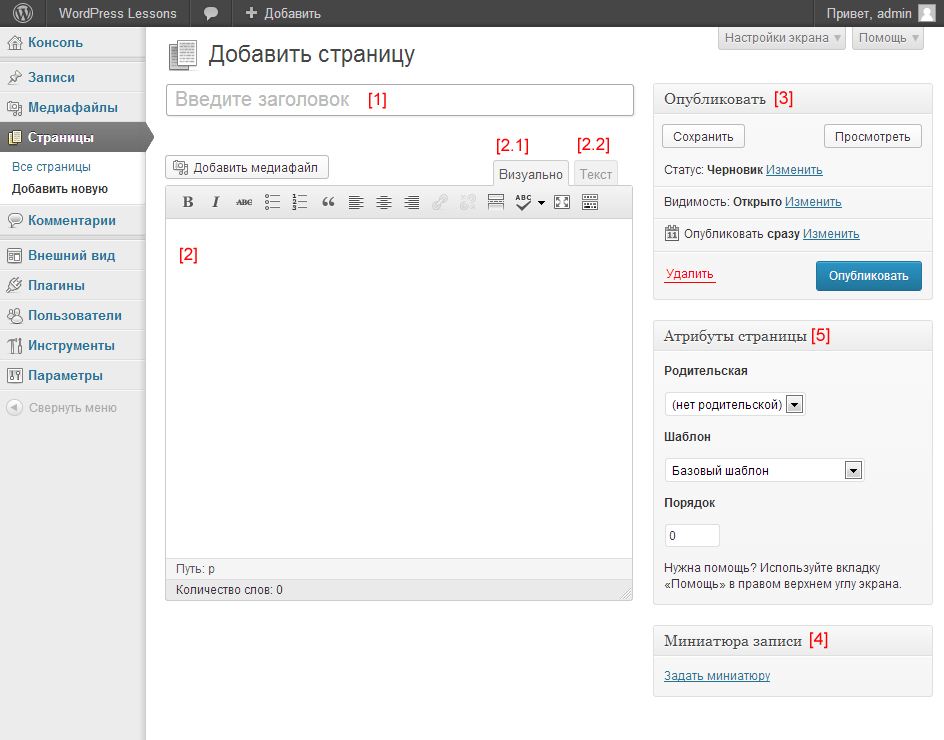Viewport: 944px width, 740px height.
Task: Click the Введите заголовок title field
Action: pyautogui.click(x=400, y=100)
